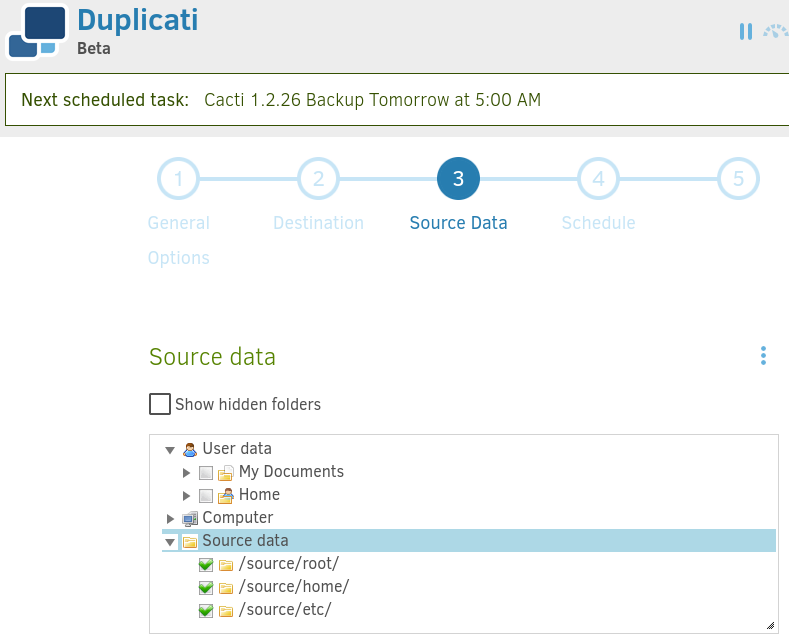The image size is (789, 644).
Task: Open the Duplicati title link
Action: coord(138,21)
